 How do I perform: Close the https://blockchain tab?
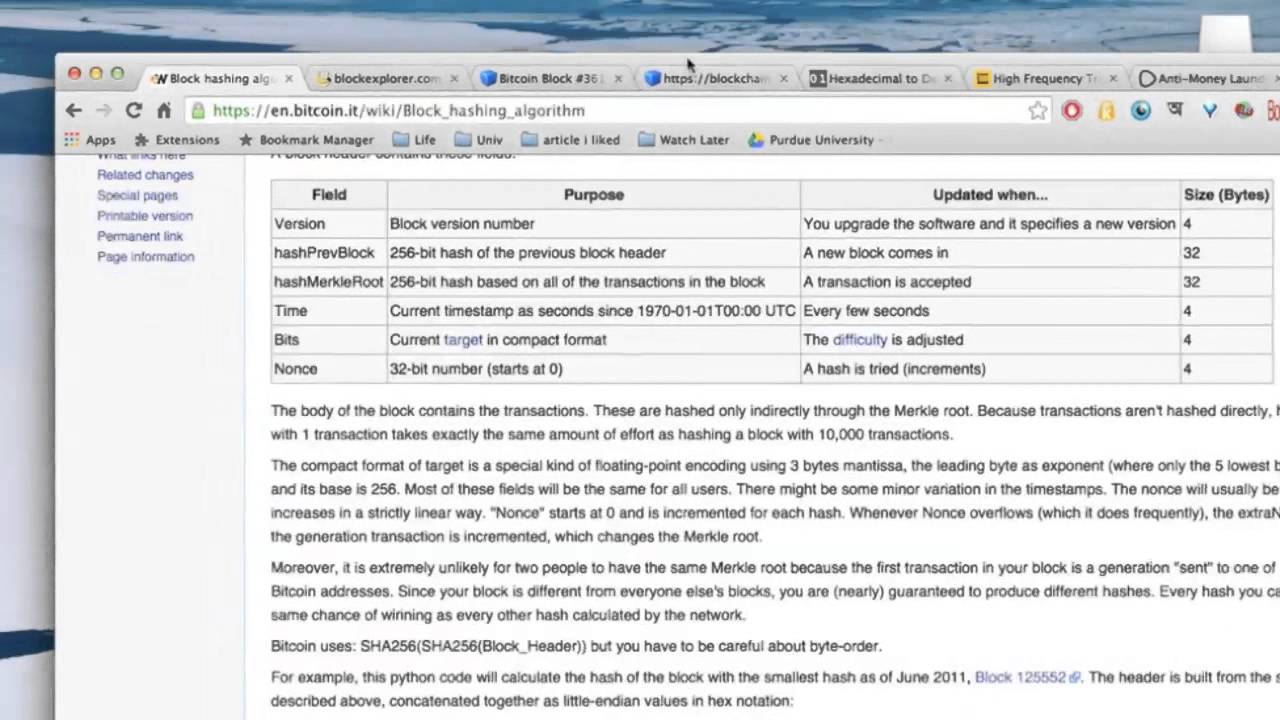tap(783, 78)
